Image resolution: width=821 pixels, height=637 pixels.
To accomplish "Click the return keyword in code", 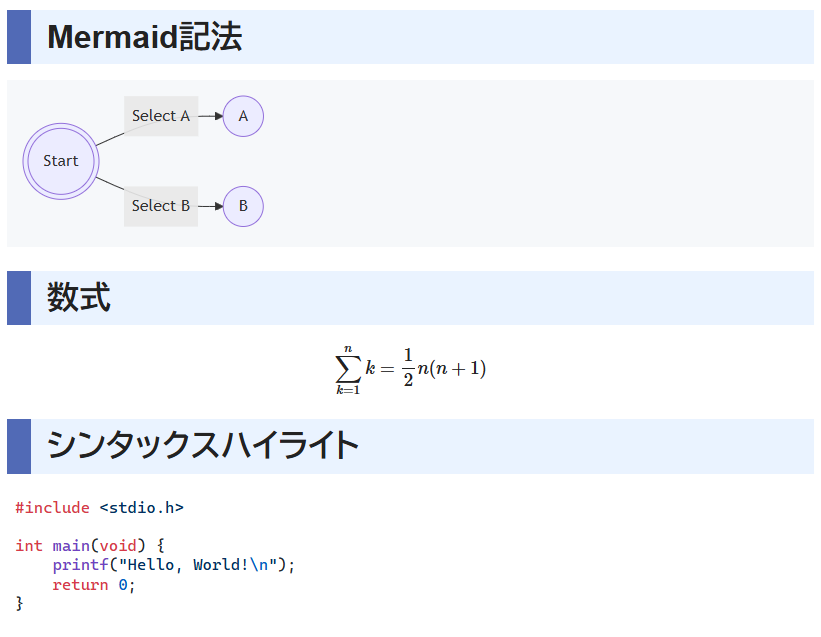I will [80, 585].
